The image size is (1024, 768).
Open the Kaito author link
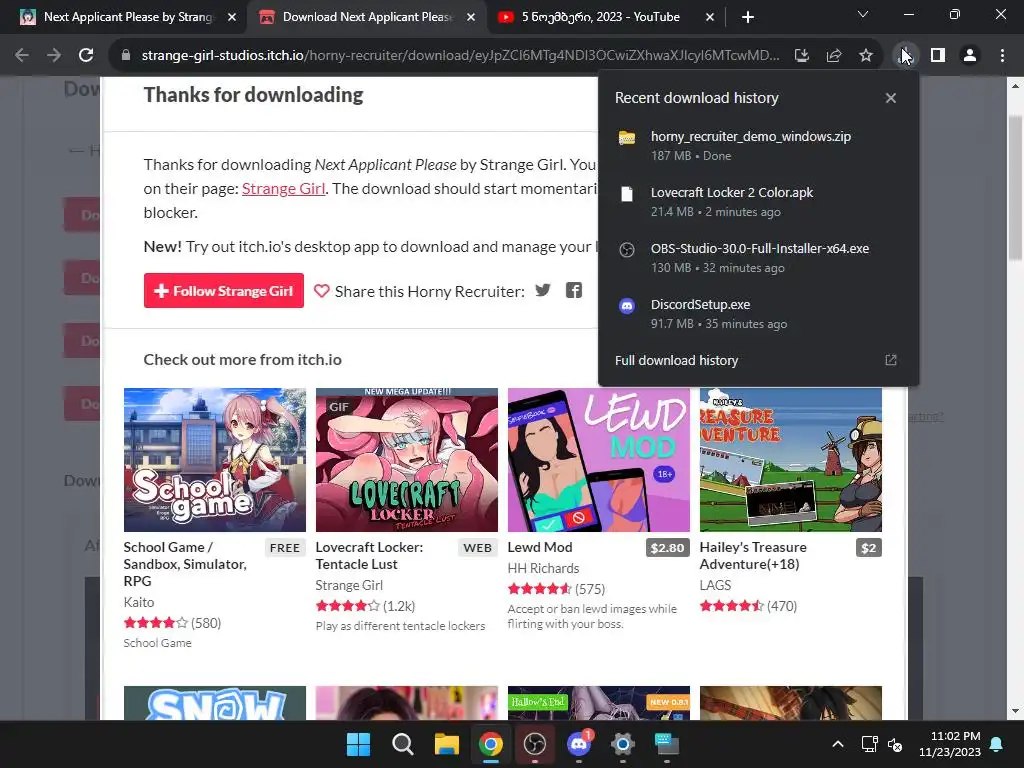139,602
